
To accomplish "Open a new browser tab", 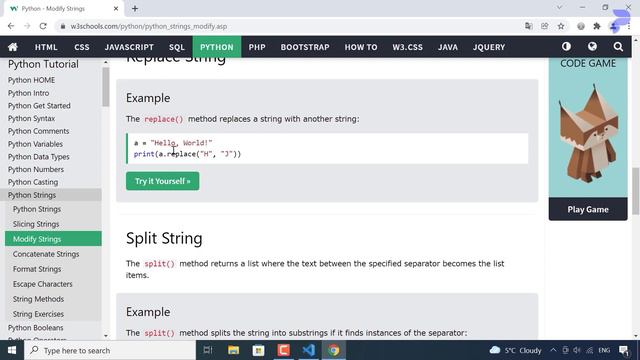I will (135, 9).
